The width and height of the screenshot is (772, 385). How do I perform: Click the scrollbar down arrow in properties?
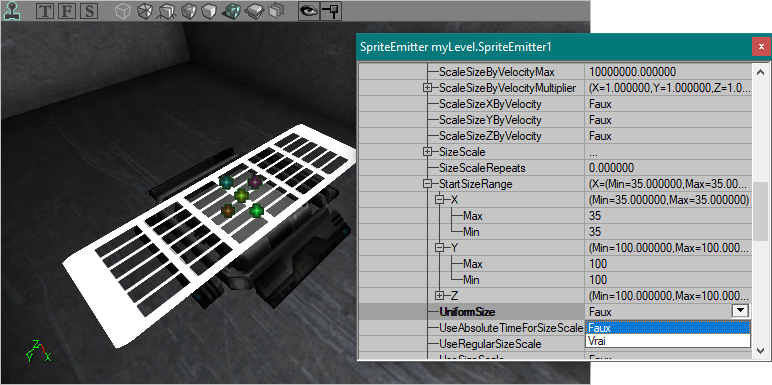(760, 351)
